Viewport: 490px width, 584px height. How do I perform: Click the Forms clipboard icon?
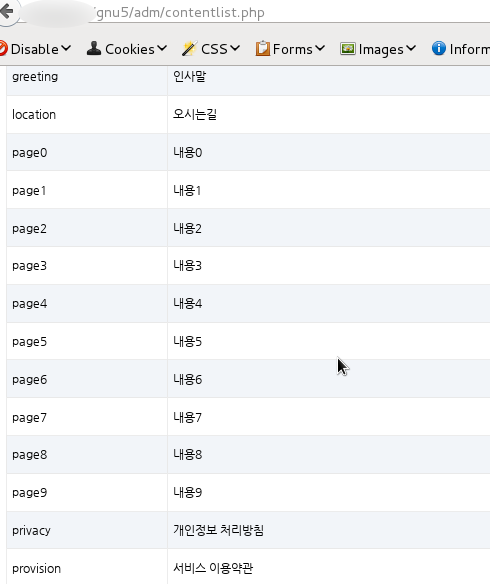point(262,49)
